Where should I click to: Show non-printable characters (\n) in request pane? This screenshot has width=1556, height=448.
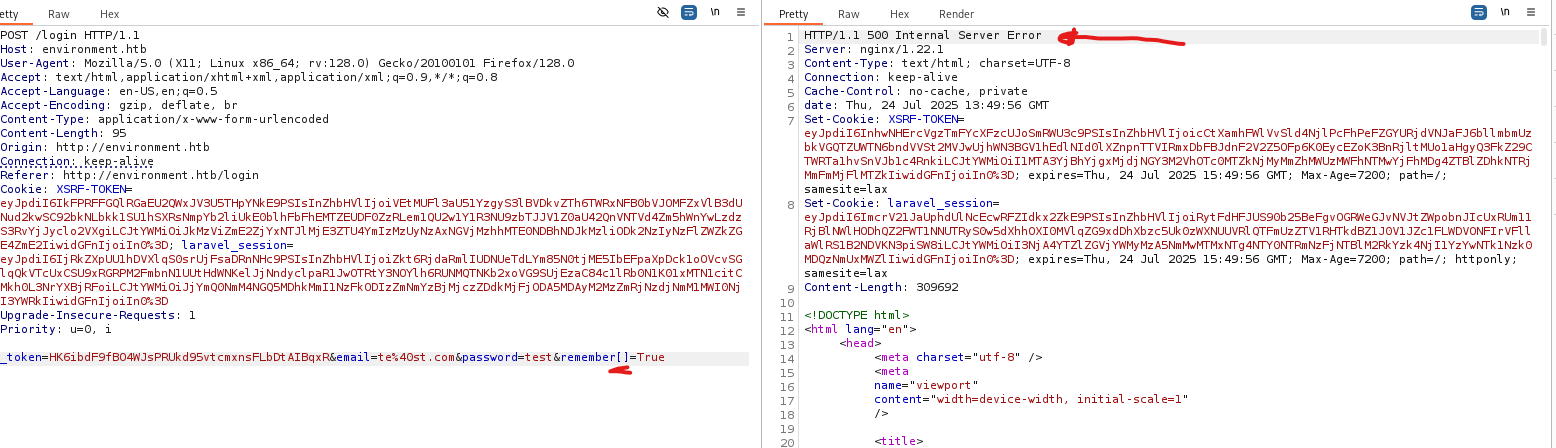tap(715, 12)
